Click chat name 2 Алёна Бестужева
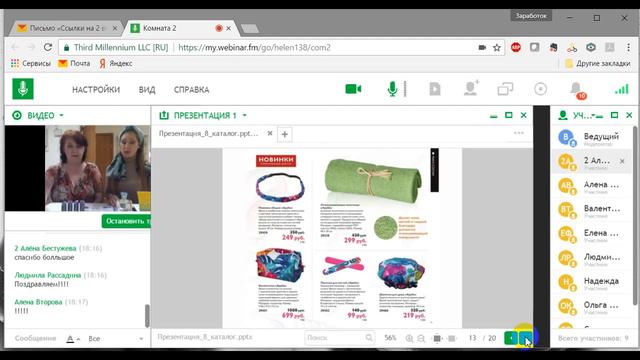The image size is (640, 360). point(45,248)
